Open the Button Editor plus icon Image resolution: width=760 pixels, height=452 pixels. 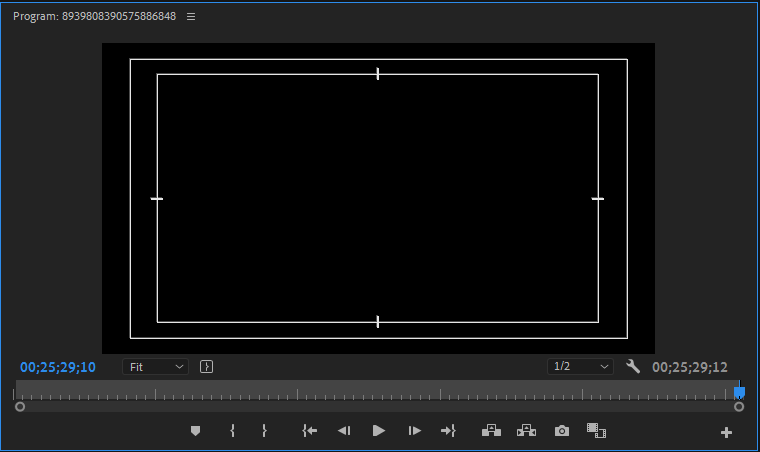pos(726,432)
